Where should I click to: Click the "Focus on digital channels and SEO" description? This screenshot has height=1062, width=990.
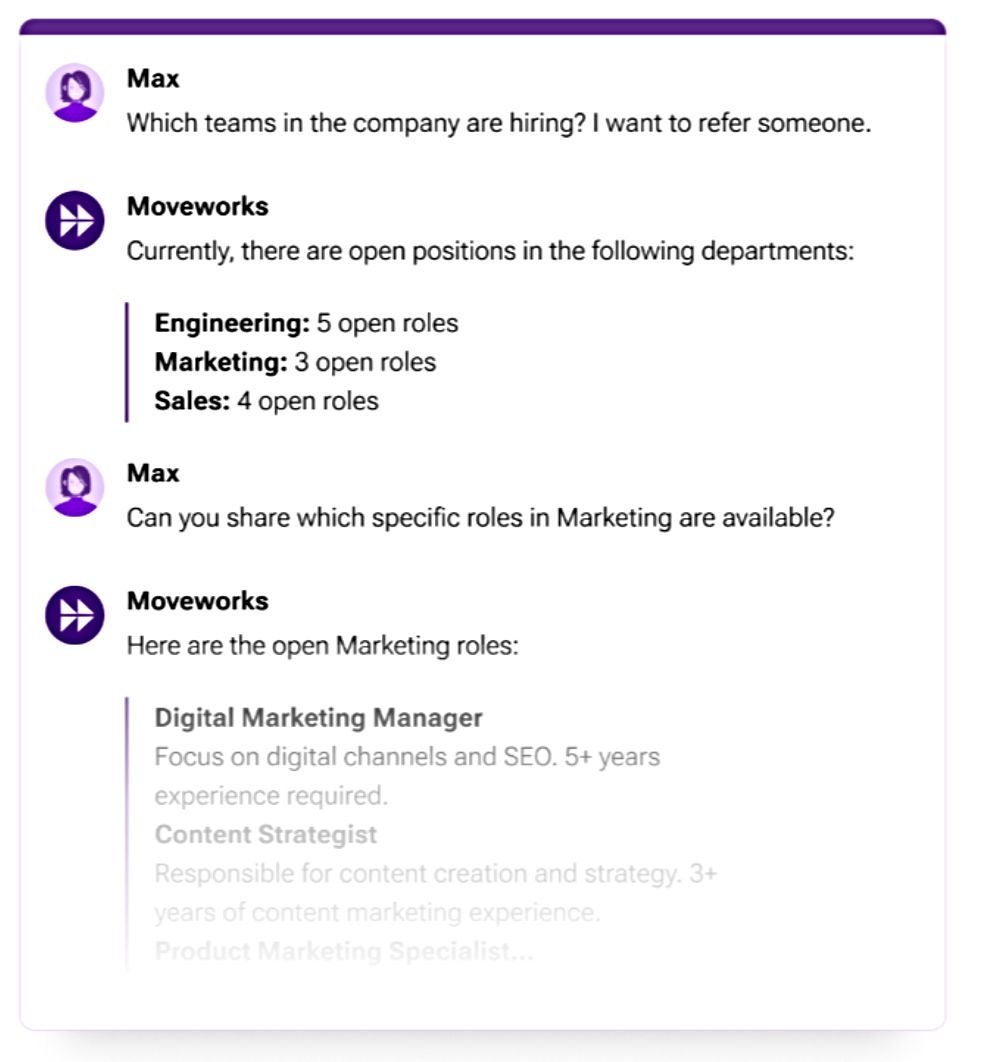coord(406,757)
